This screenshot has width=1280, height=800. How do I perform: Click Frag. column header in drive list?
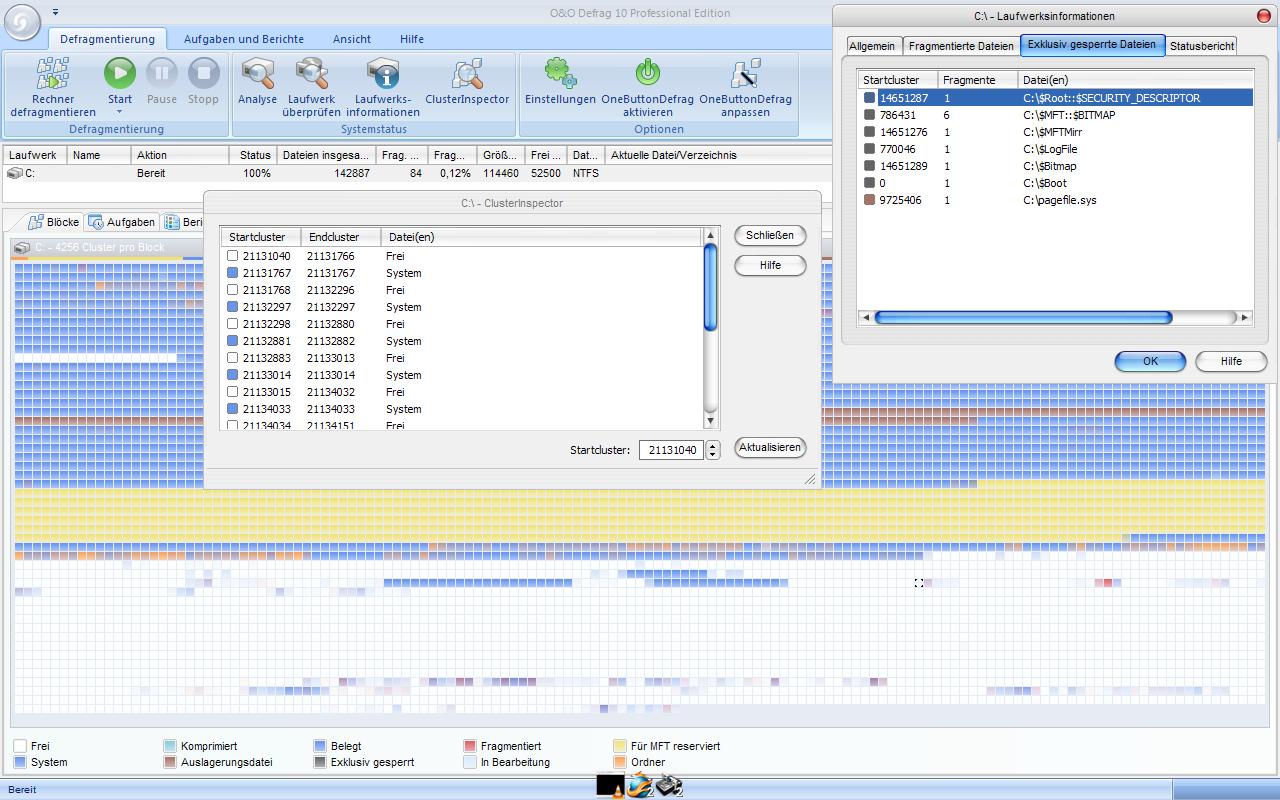coord(402,155)
